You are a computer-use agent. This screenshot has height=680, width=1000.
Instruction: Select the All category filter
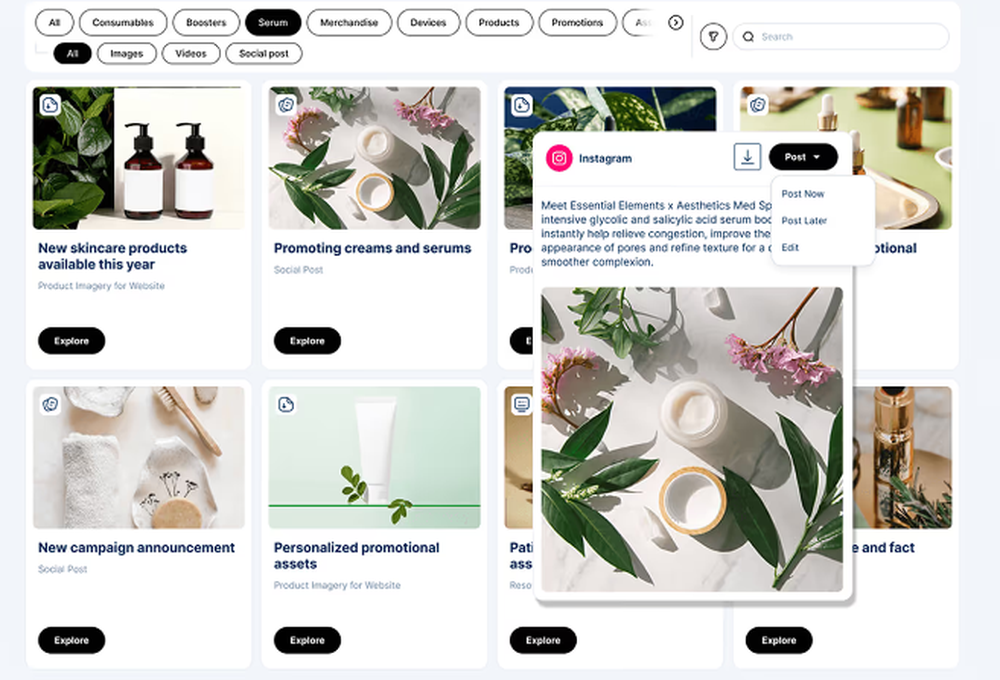pyautogui.click(x=54, y=22)
